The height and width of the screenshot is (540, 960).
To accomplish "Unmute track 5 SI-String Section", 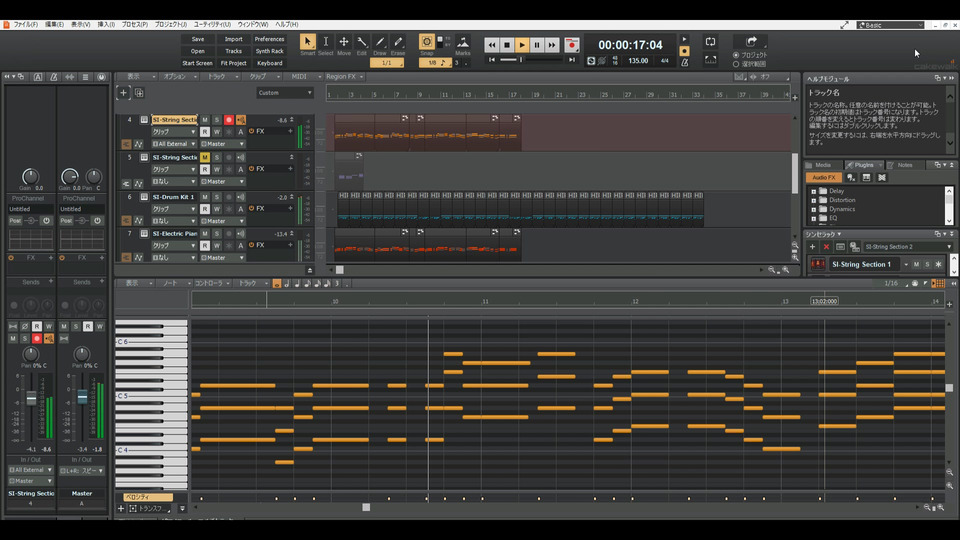I will coord(205,157).
